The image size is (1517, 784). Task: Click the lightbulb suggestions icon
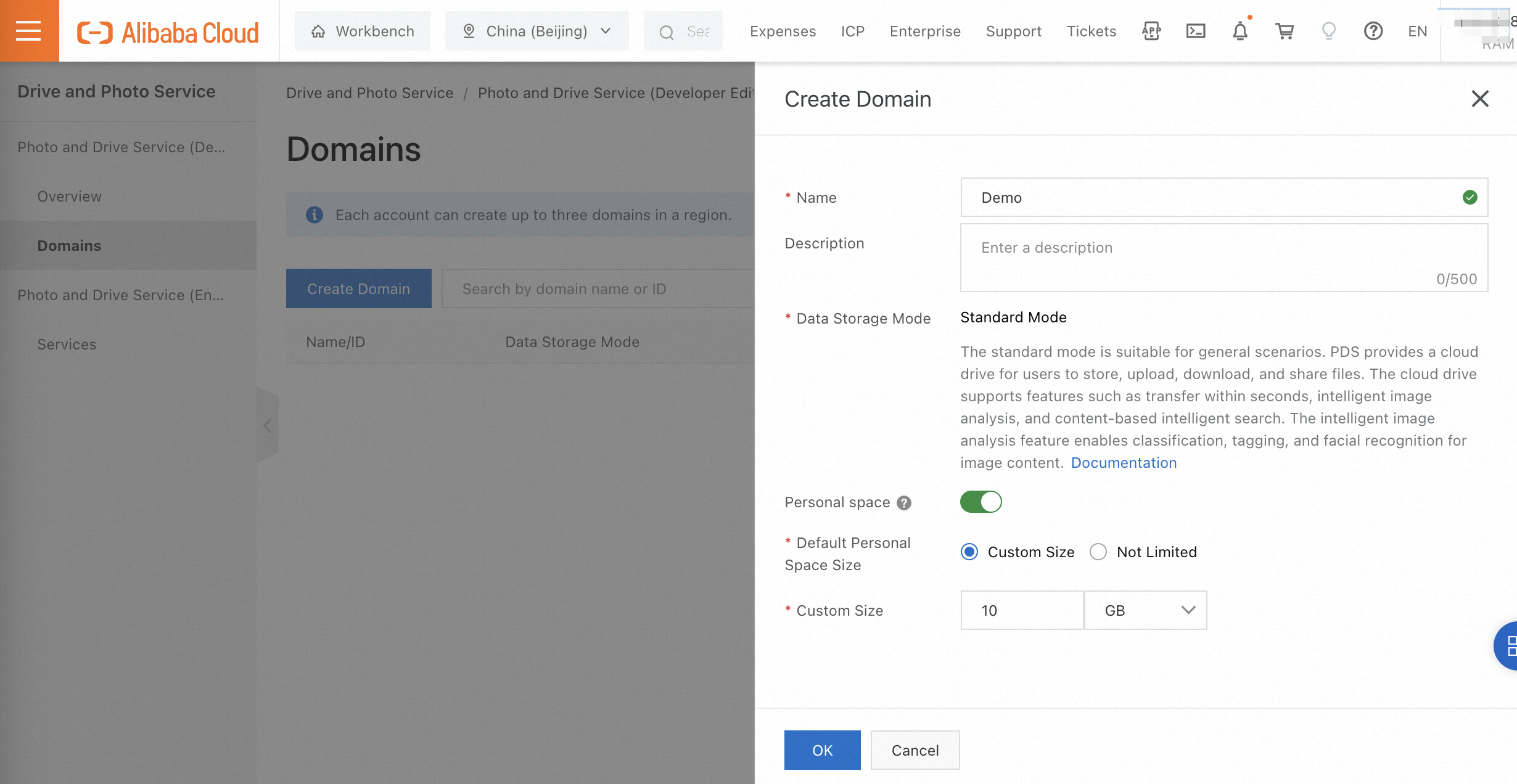[x=1329, y=31]
